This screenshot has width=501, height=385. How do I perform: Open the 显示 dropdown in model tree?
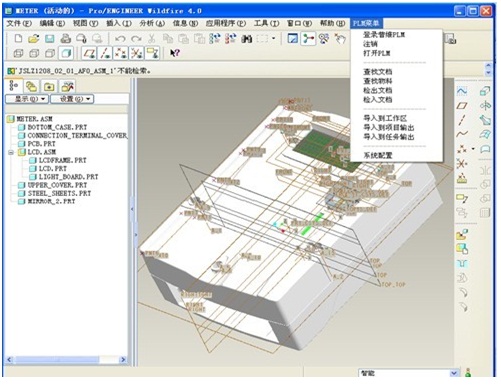(x=27, y=99)
